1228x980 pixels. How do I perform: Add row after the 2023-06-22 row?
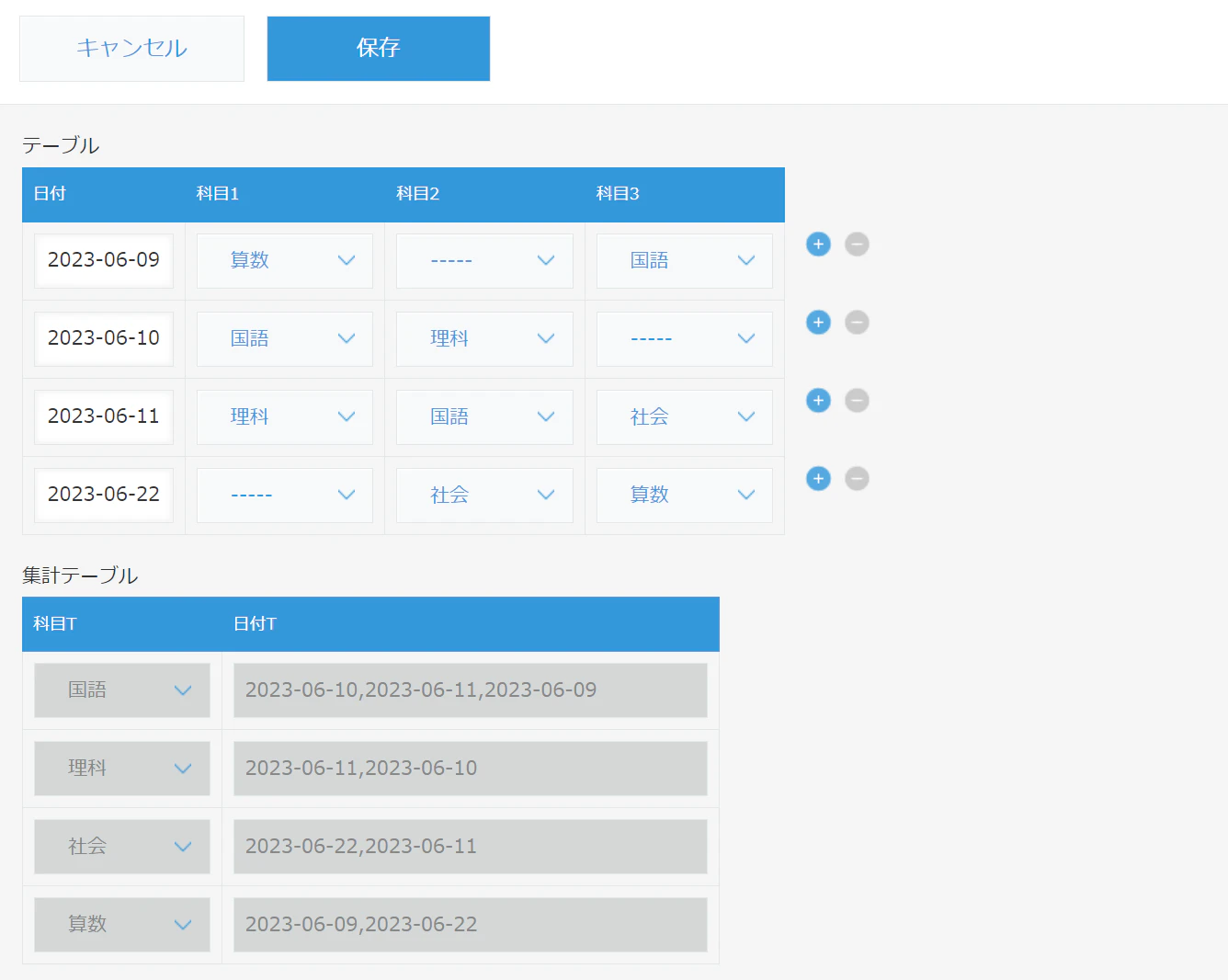pyautogui.click(x=818, y=479)
